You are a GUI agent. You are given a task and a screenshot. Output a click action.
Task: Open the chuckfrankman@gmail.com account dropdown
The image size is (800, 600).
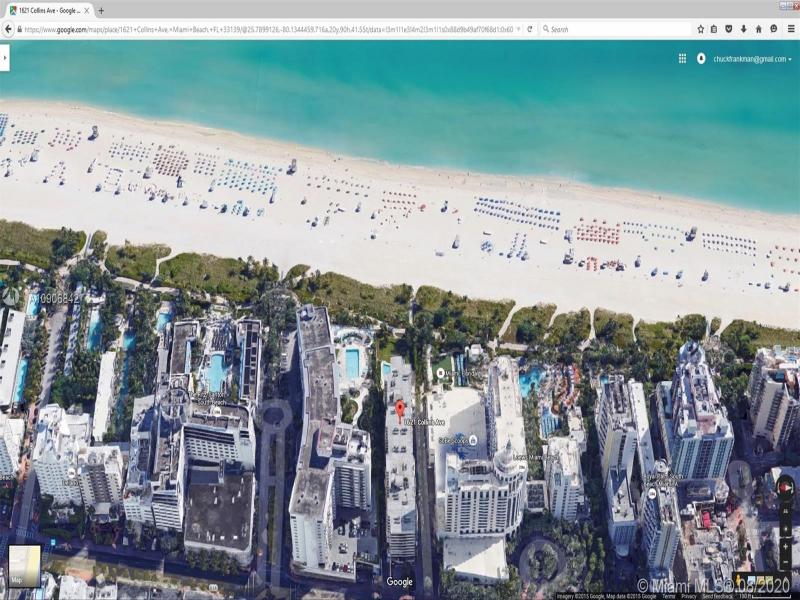(x=752, y=59)
